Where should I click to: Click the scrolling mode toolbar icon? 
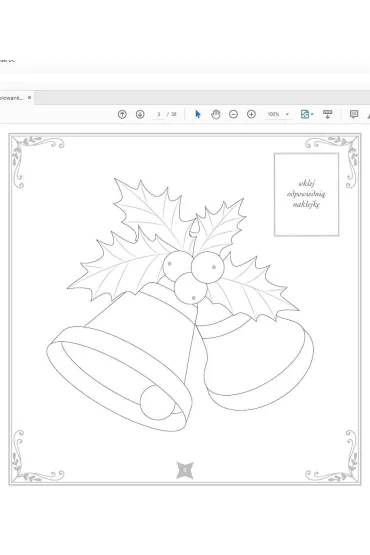click(328, 114)
